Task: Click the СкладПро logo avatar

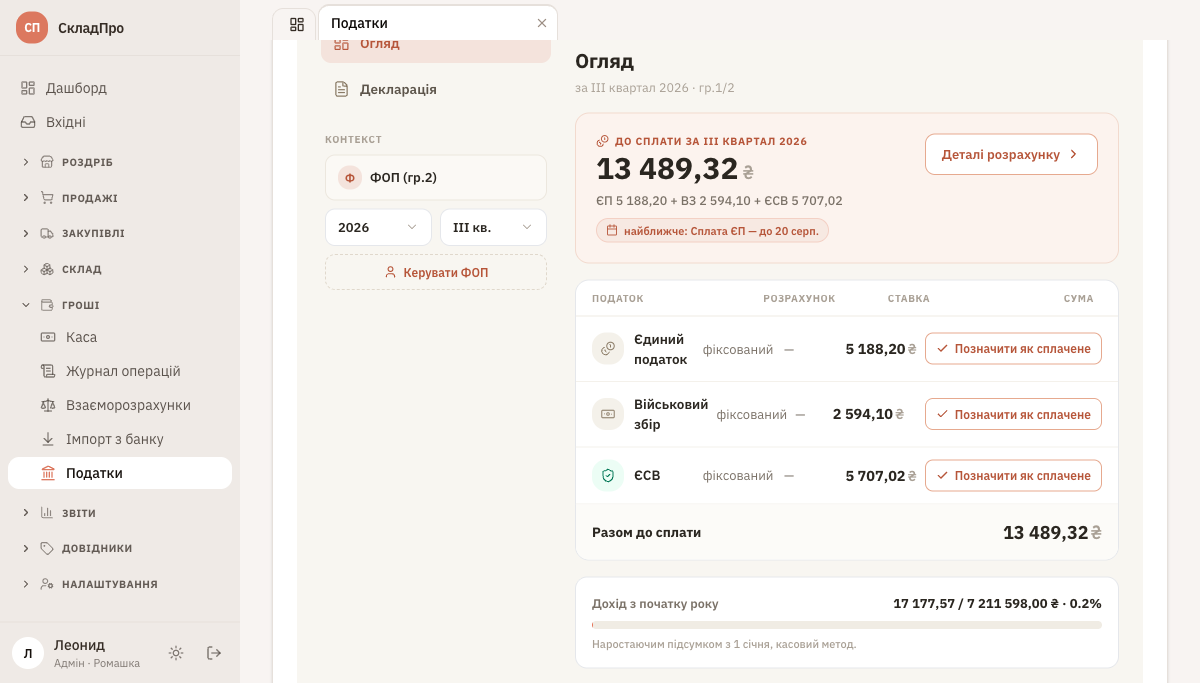Action: pyautogui.click(x=32, y=28)
